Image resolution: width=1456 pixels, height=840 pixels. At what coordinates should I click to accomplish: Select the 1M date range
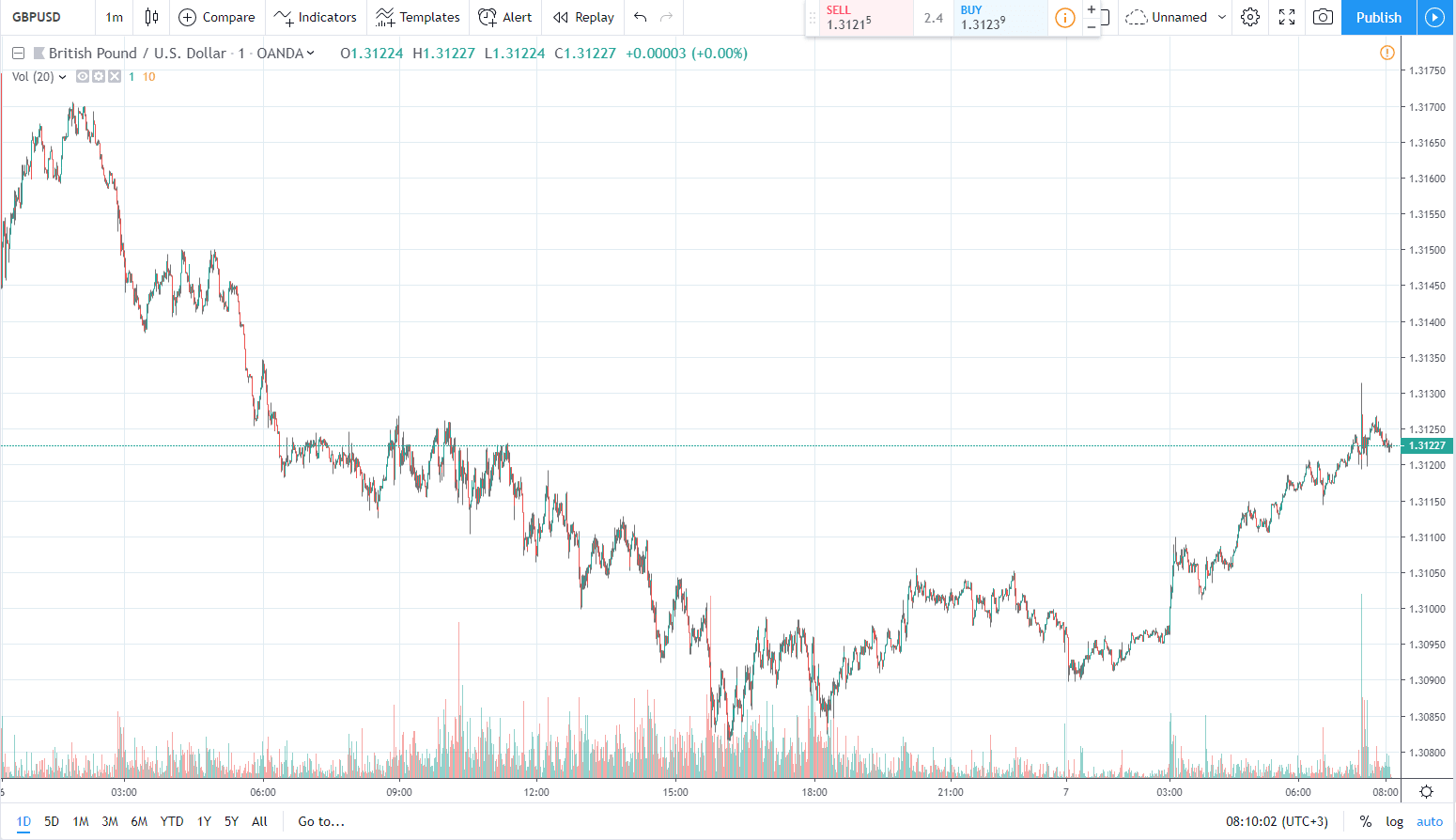click(x=81, y=821)
